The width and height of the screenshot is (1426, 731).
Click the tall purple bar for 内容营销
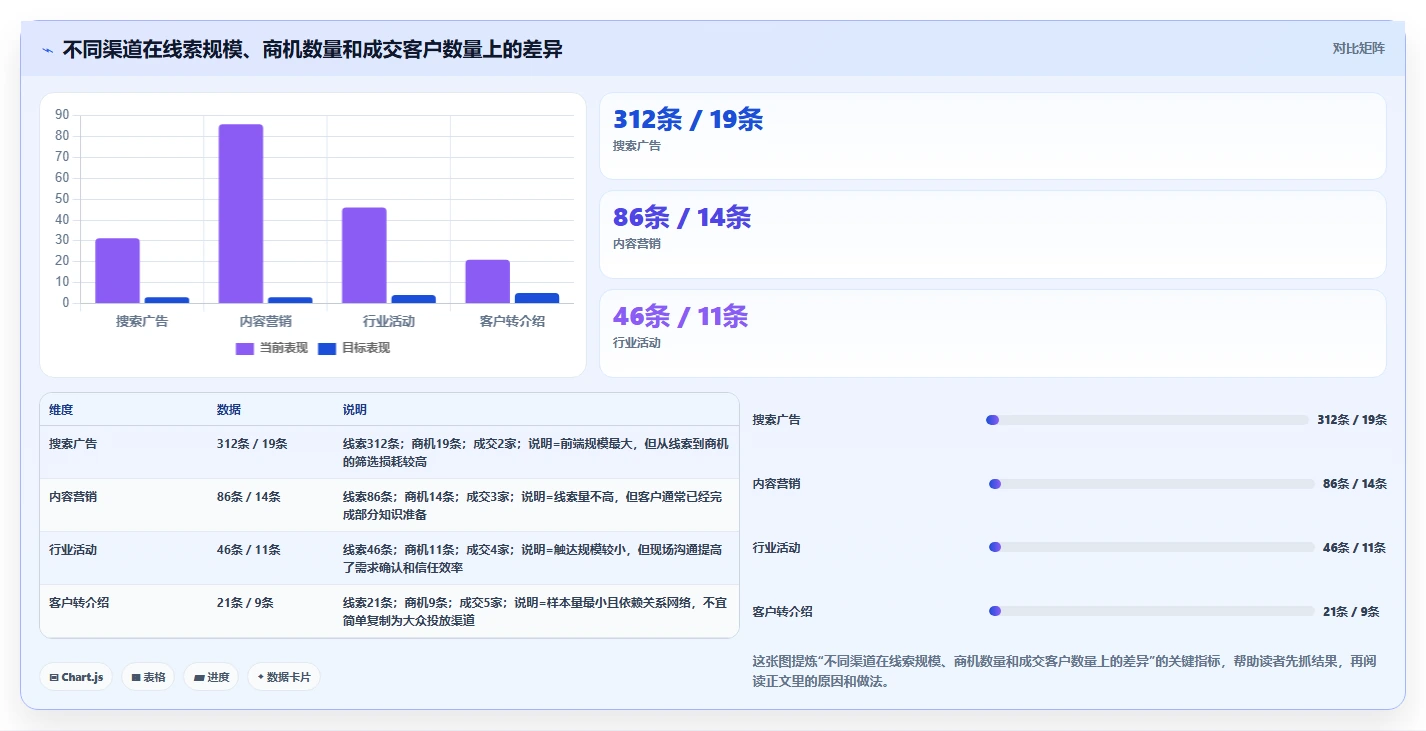(x=241, y=213)
